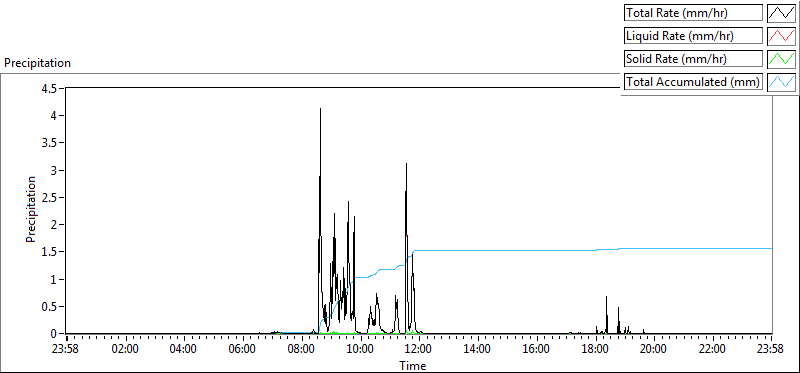Click the 12:00 x-axis time label
Viewport: 800px width, 373px height.
pyautogui.click(x=419, y=350)
